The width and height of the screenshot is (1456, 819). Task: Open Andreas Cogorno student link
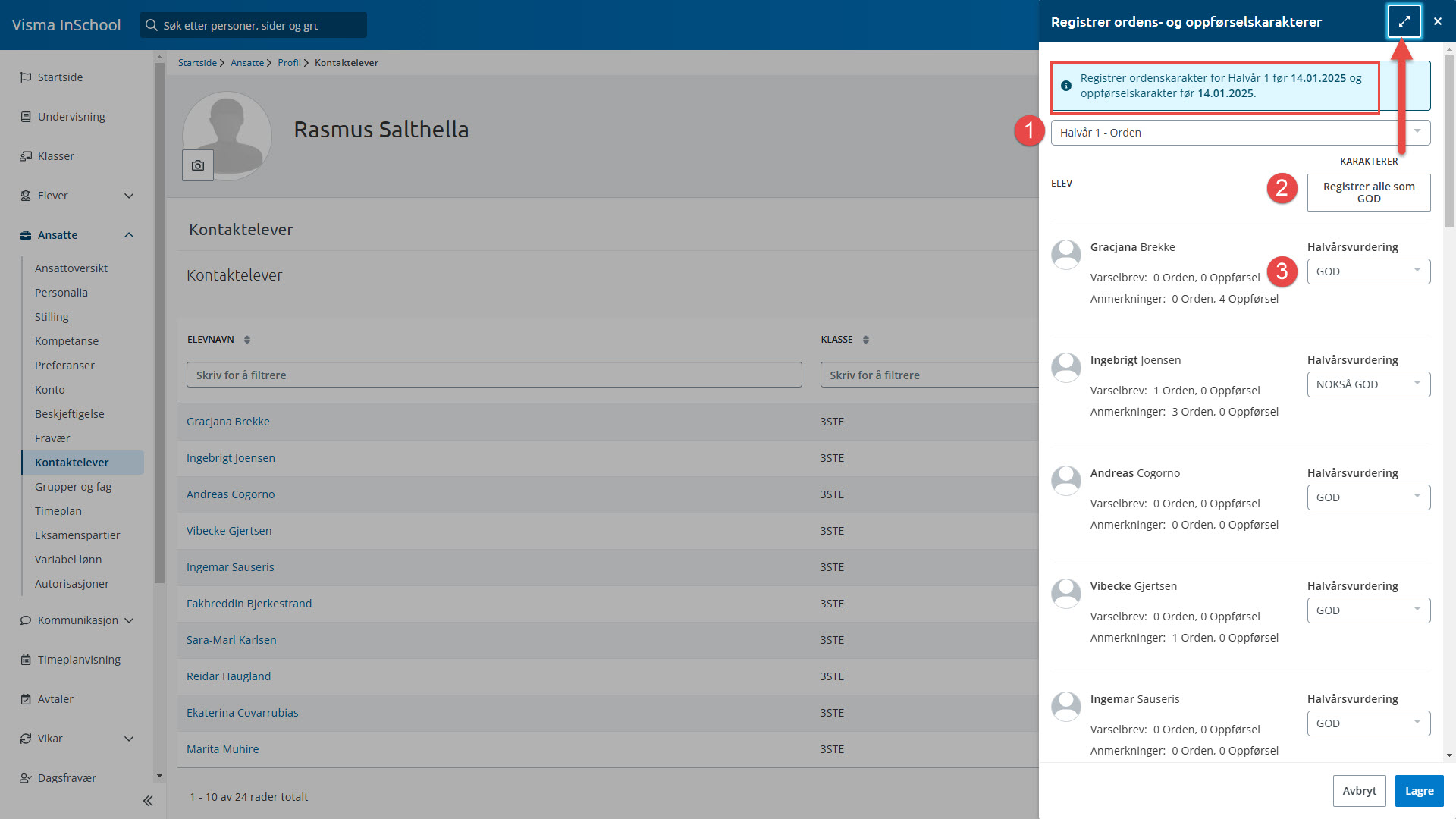pos(231,494)
